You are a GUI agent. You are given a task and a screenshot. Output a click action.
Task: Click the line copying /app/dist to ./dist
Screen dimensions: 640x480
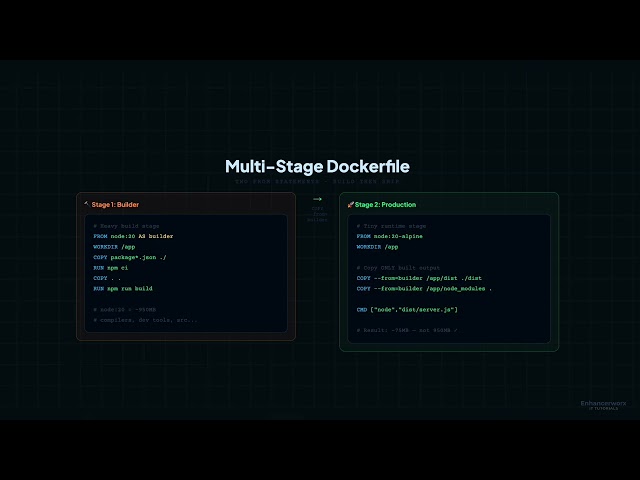click(x=419, y=278)
